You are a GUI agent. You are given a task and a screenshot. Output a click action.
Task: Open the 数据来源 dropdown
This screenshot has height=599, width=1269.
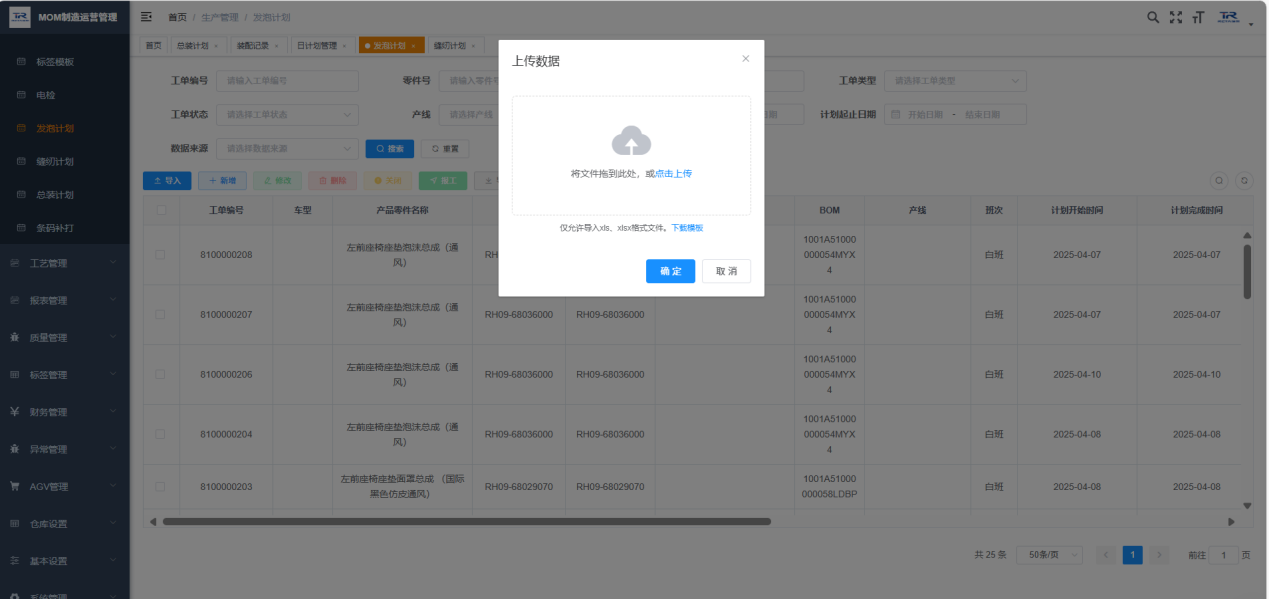287,149
